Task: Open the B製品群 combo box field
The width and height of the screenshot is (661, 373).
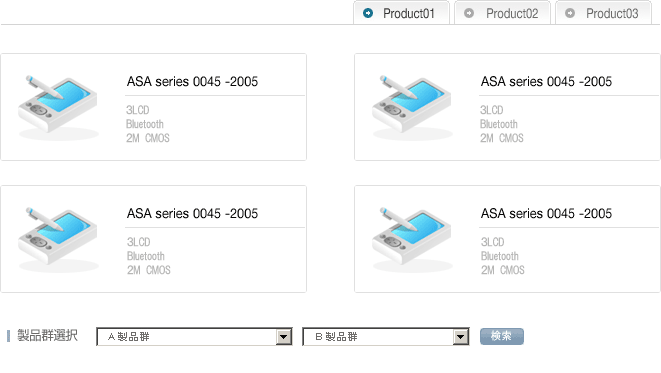Action: click(386, 337)
